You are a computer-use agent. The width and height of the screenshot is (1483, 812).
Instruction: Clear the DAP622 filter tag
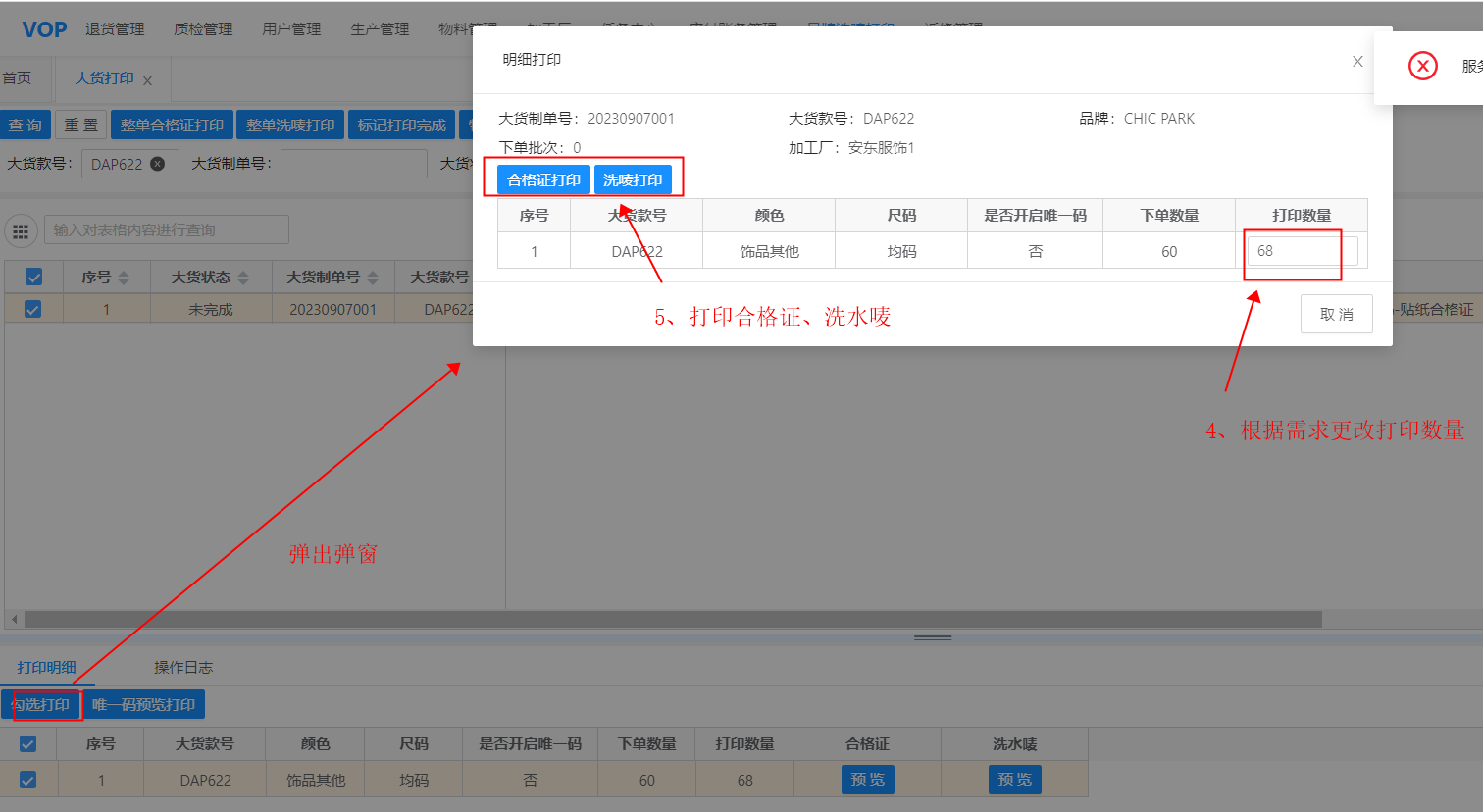pos(157,164)
